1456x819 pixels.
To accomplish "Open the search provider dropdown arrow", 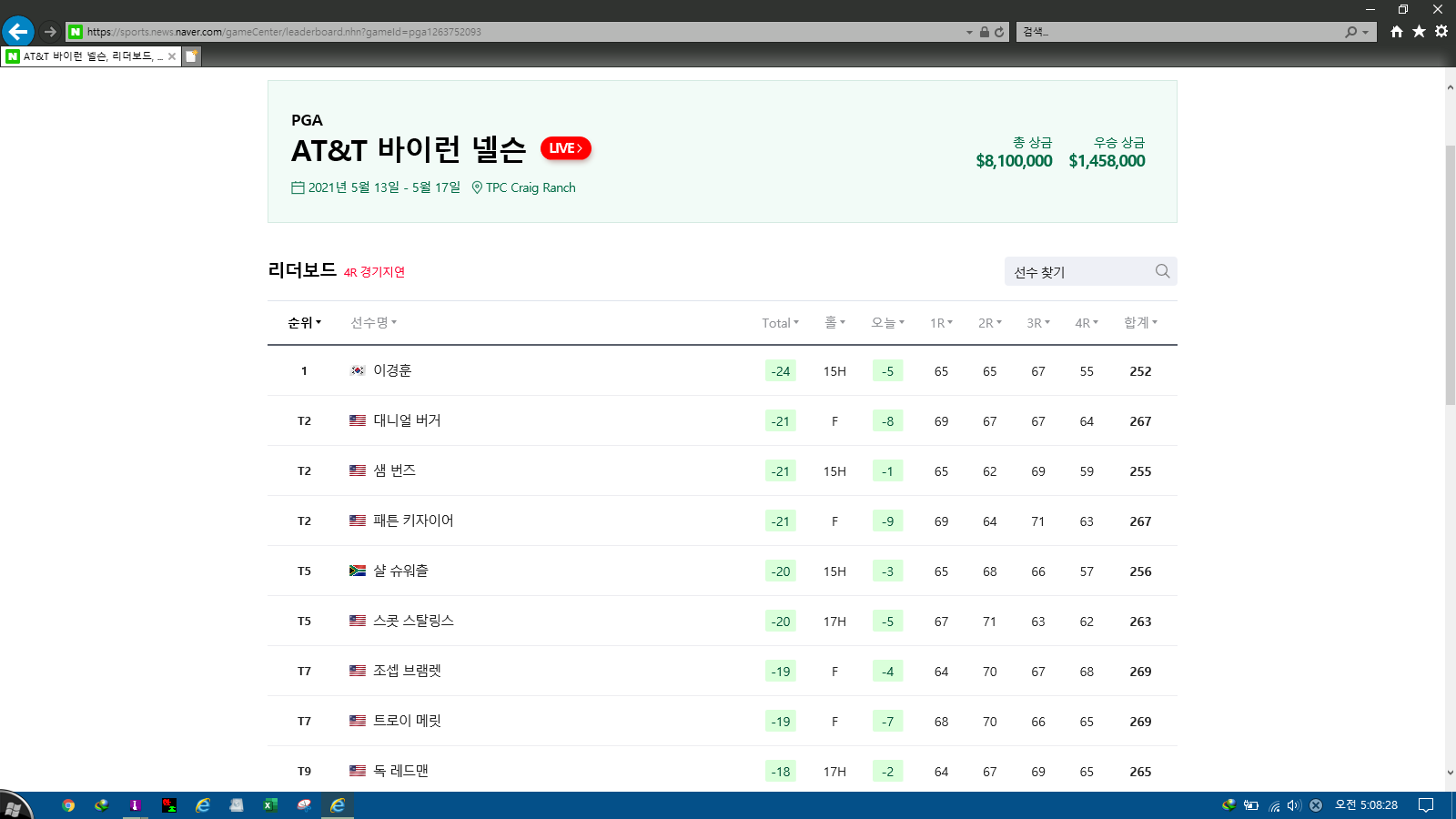I will (1365, 32).
